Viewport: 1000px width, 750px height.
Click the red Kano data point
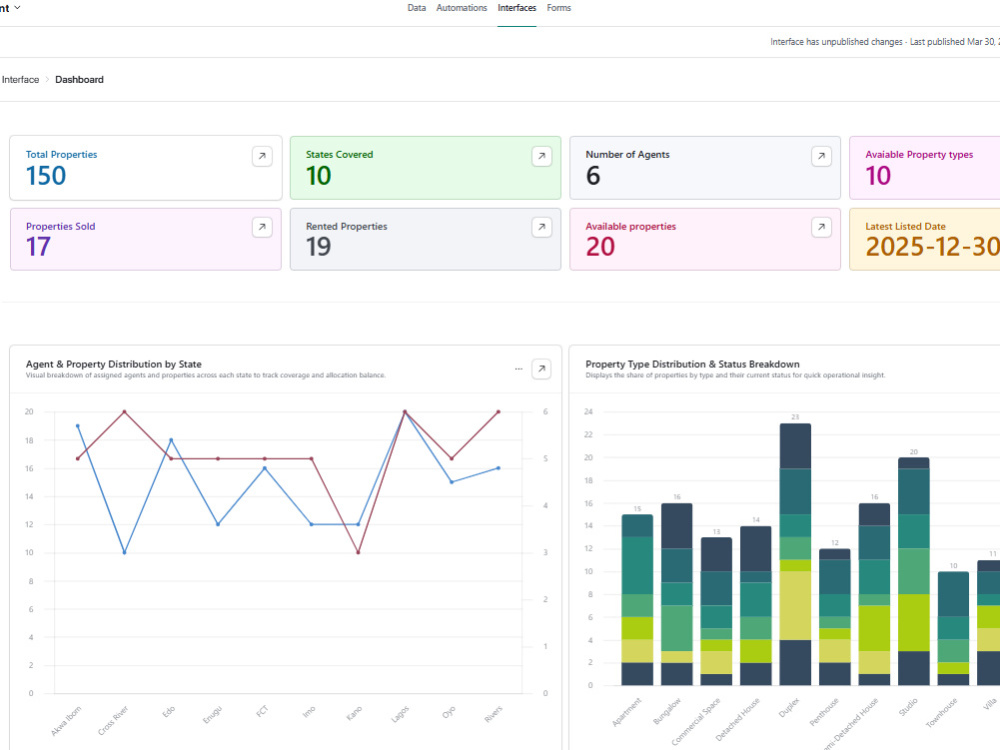tap(358, 552)
